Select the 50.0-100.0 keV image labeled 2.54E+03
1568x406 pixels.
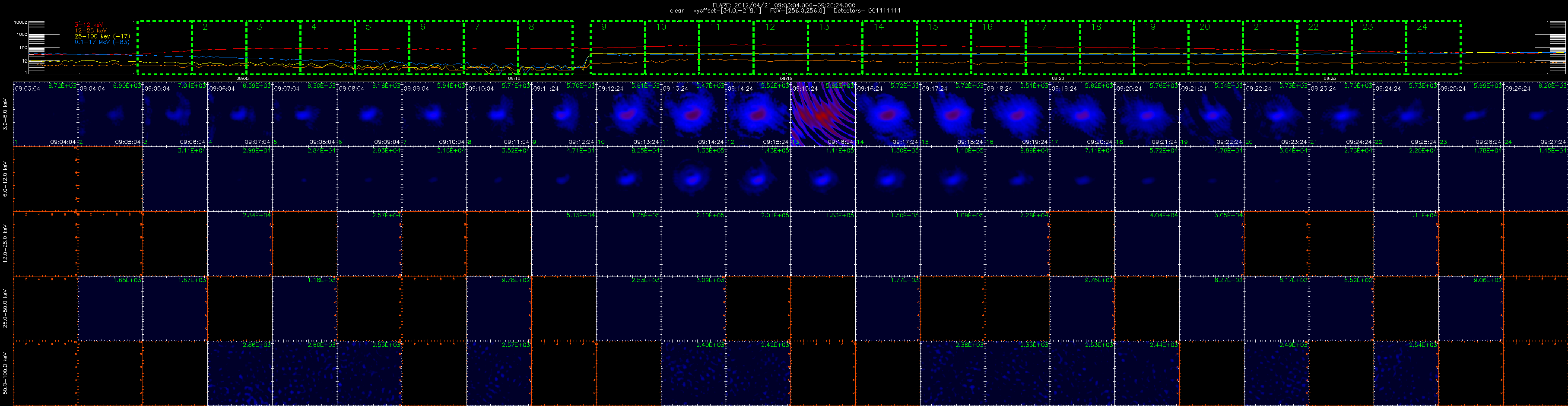1406,373
